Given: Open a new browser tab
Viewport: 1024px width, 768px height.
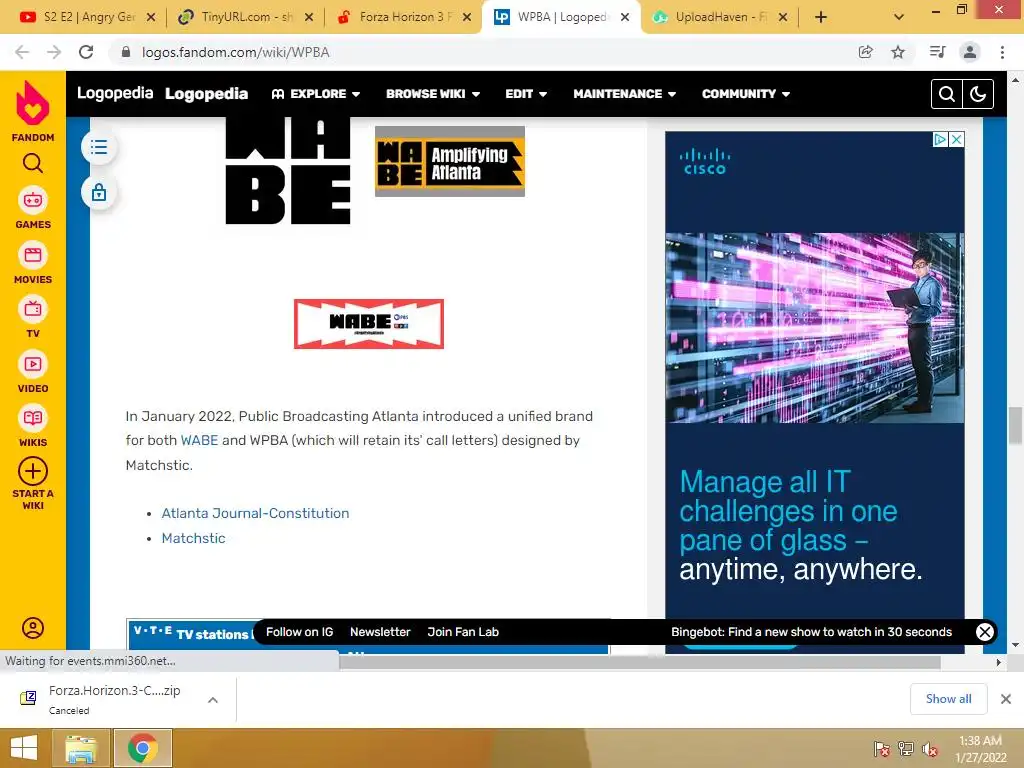Looking at the screenshot, I should [821, 17].
